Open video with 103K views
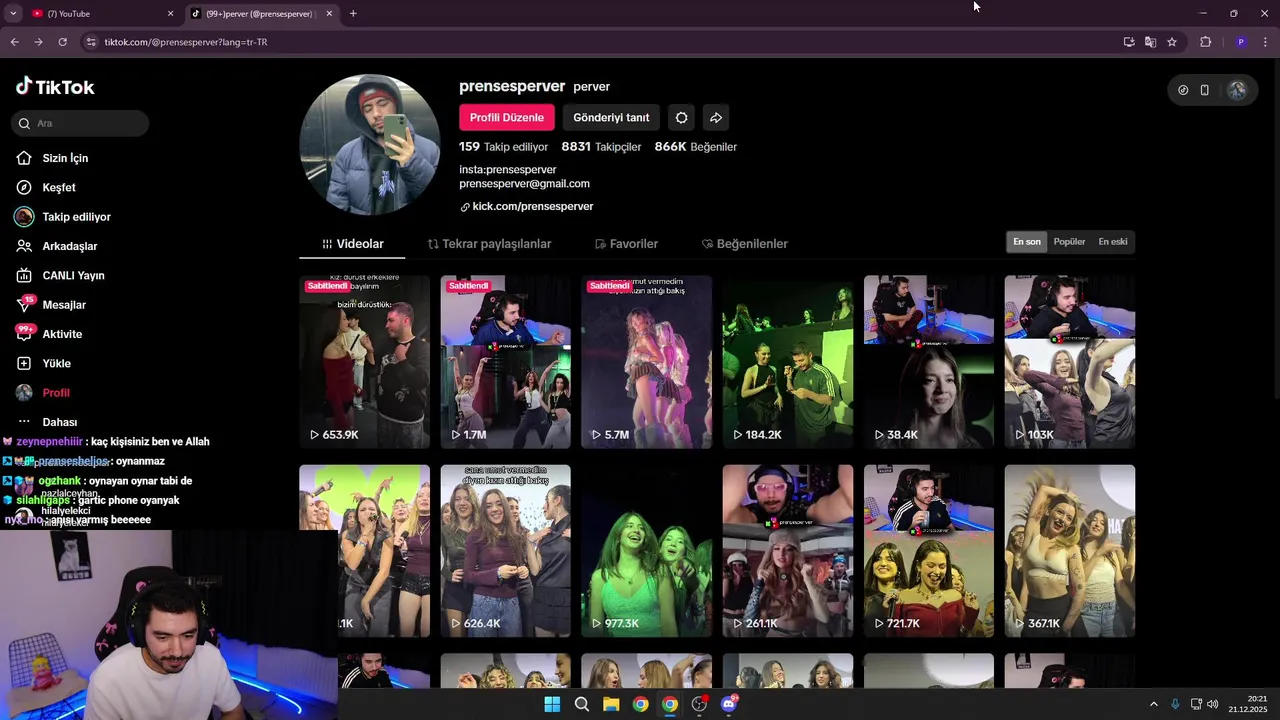The image size is (1280, 720). tap(1070, 362)
